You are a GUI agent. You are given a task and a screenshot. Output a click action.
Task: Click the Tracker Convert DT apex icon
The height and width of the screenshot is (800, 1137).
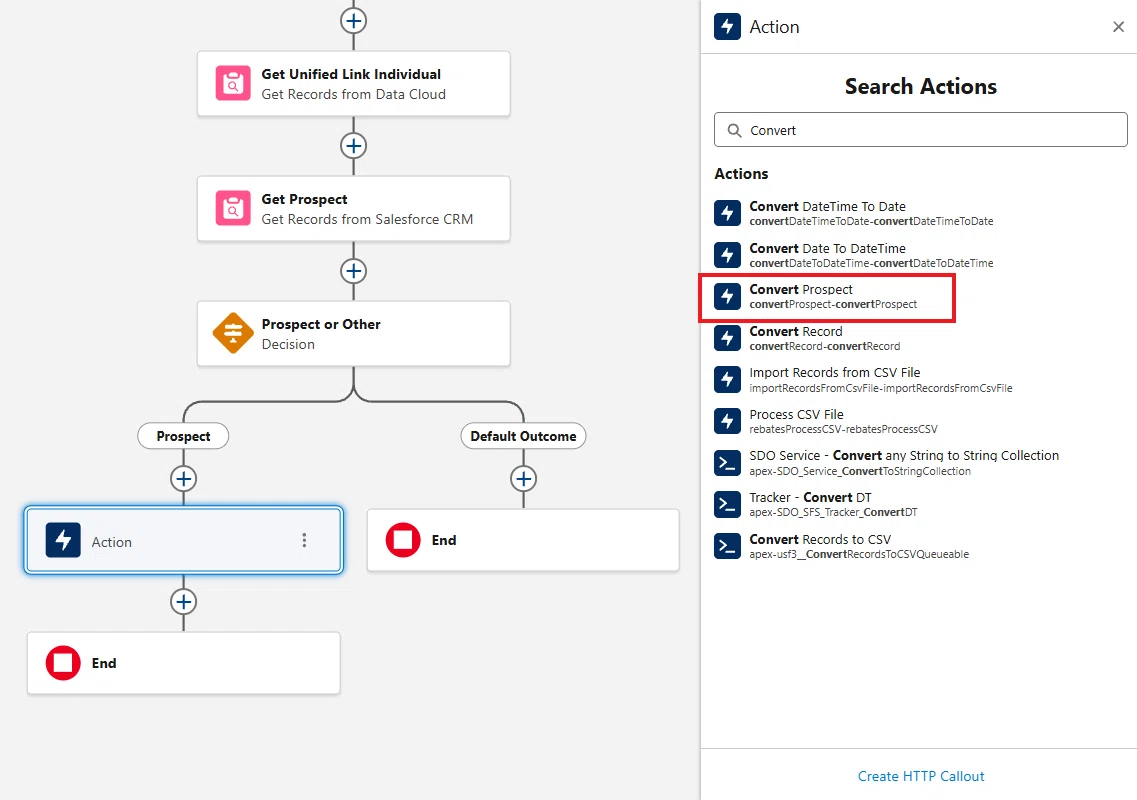(x=727, y=504)
